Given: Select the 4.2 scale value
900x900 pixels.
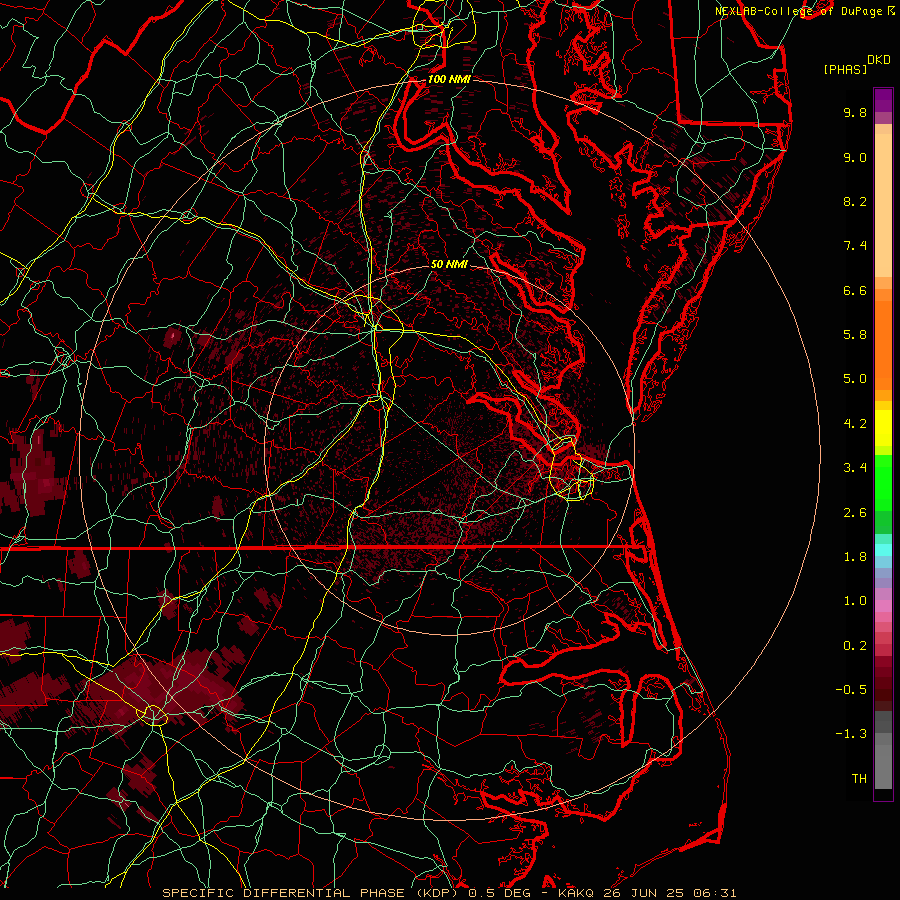Looking at the screenshot, I should (x=855, y=424).
